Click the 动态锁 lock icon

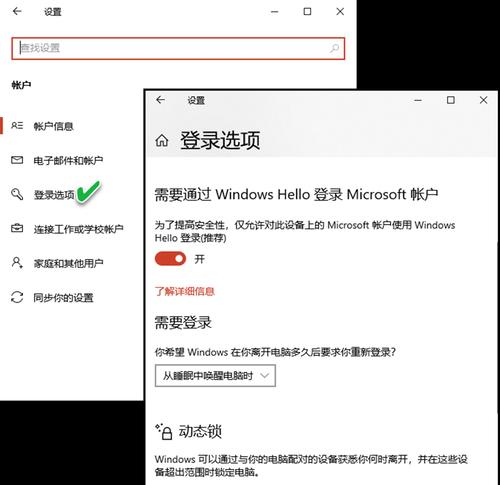(x=164, y=432)
